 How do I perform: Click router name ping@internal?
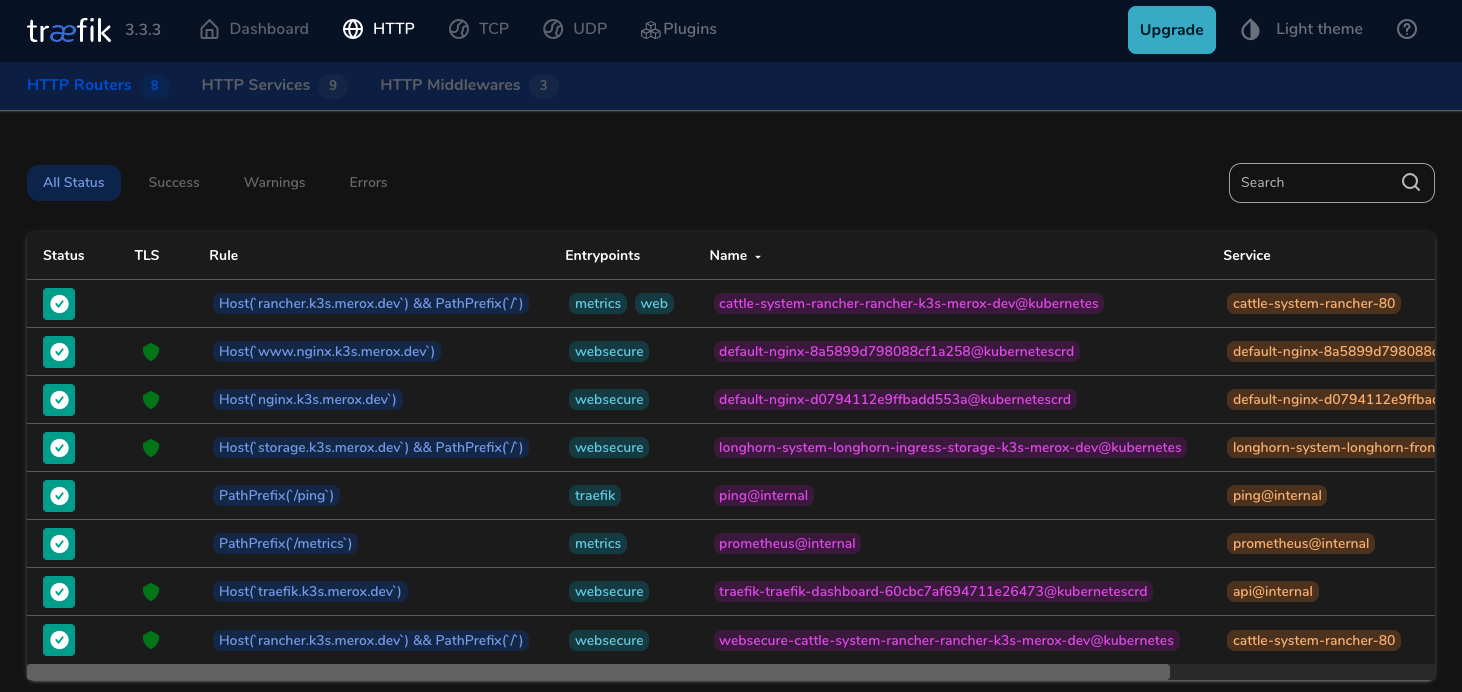point(764,495)
